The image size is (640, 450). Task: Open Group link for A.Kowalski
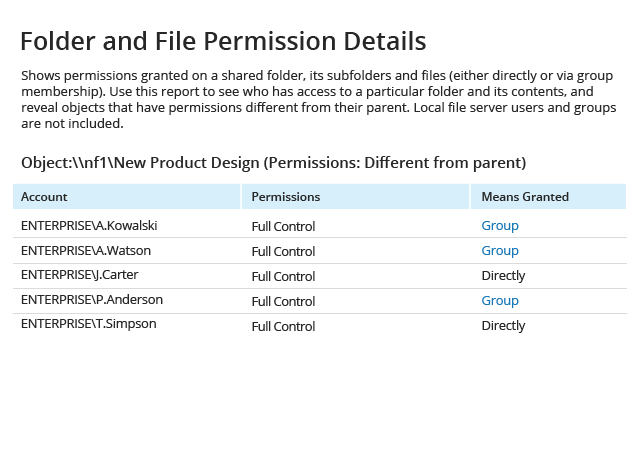click(500, 226)
